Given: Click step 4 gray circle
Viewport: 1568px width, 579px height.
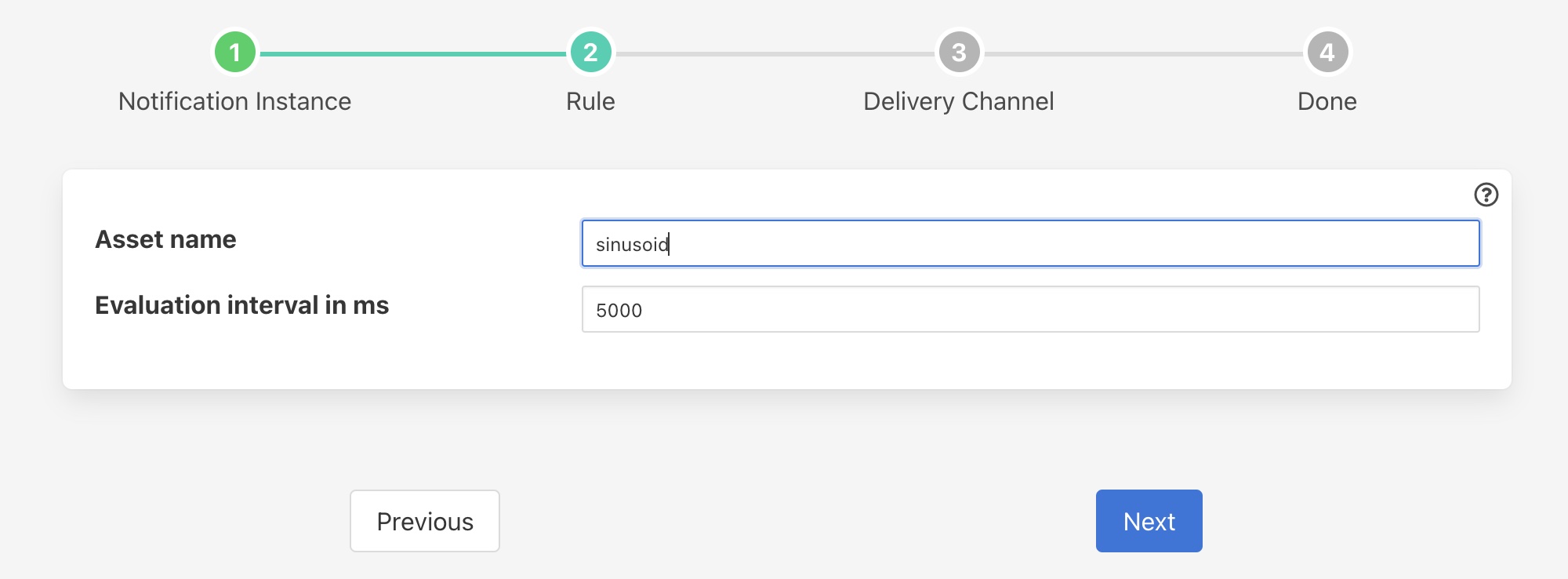Looking at the screenshot, I should click(1327, 53).
